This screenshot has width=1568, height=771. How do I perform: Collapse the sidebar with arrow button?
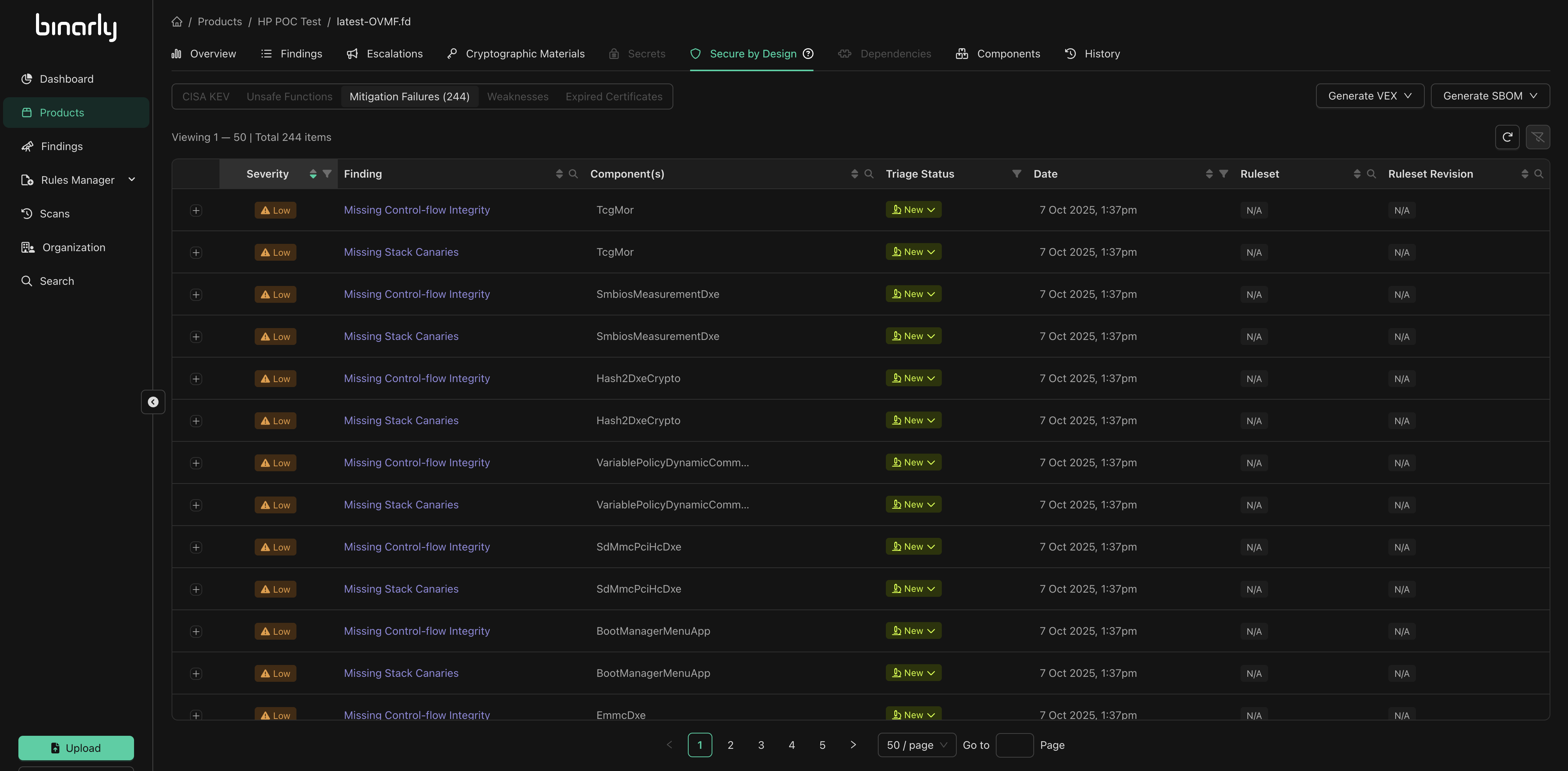[153, 402]
